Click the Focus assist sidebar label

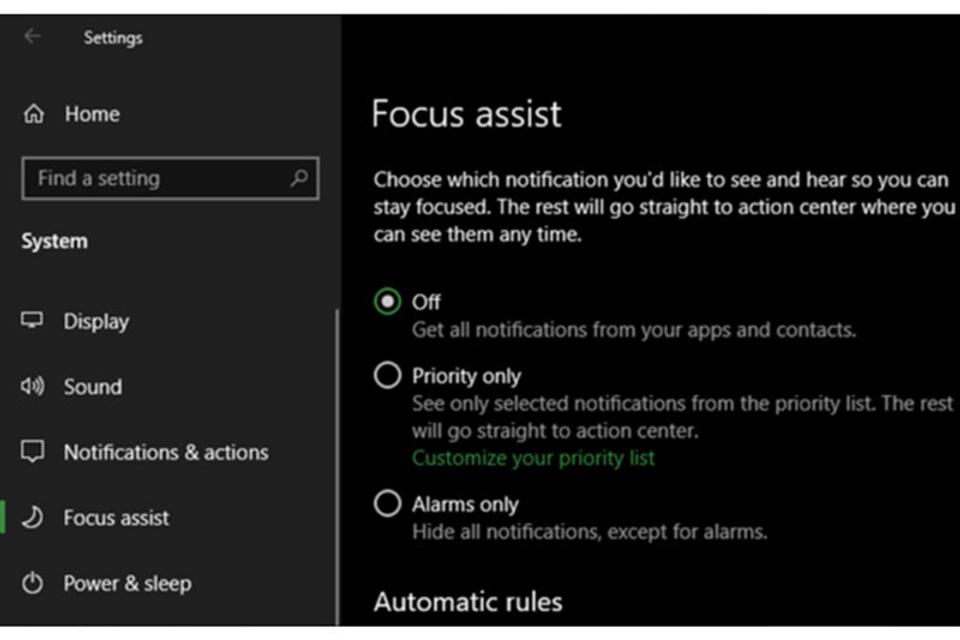coord(116,518)
